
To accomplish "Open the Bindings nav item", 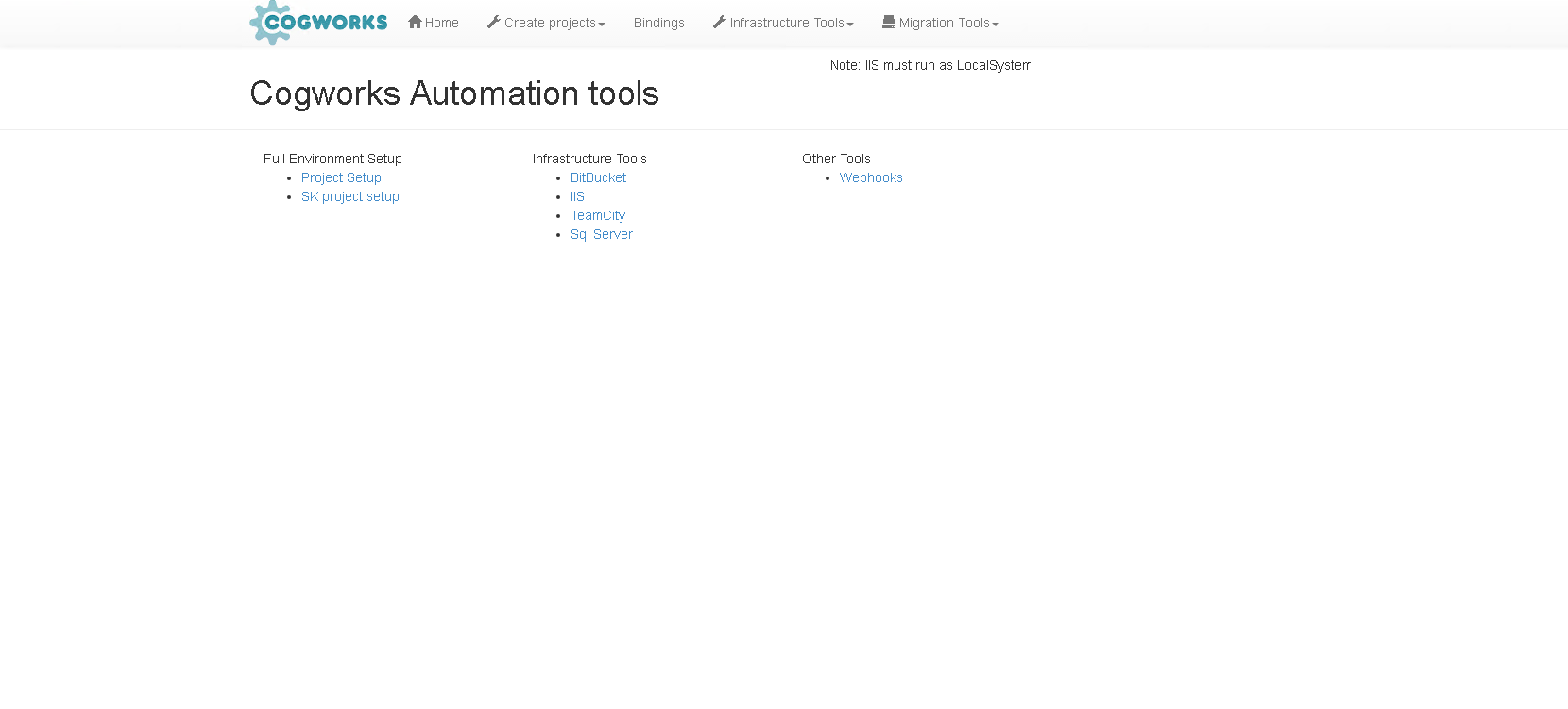I will tap(659, 23).
